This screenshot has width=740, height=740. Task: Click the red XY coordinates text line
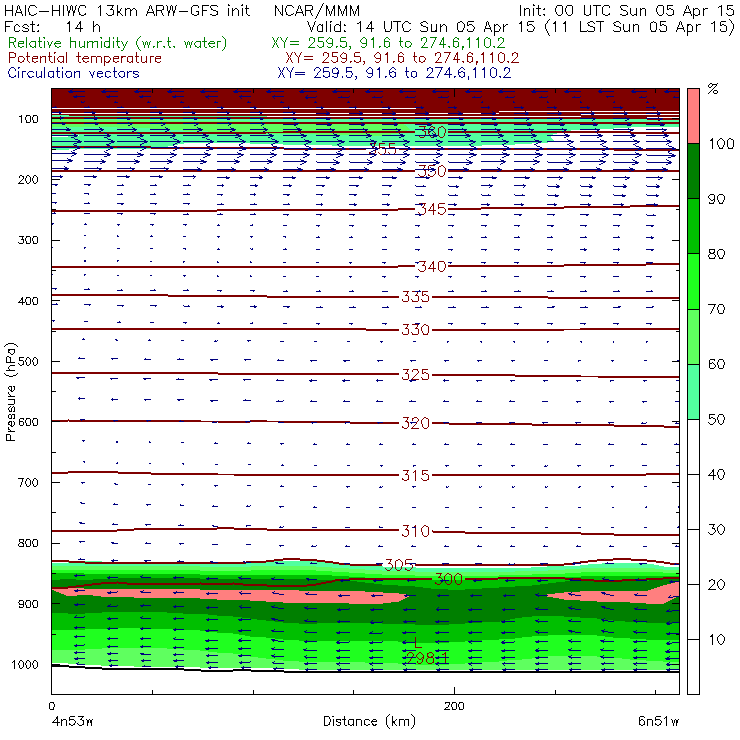[x=402, y=58]
